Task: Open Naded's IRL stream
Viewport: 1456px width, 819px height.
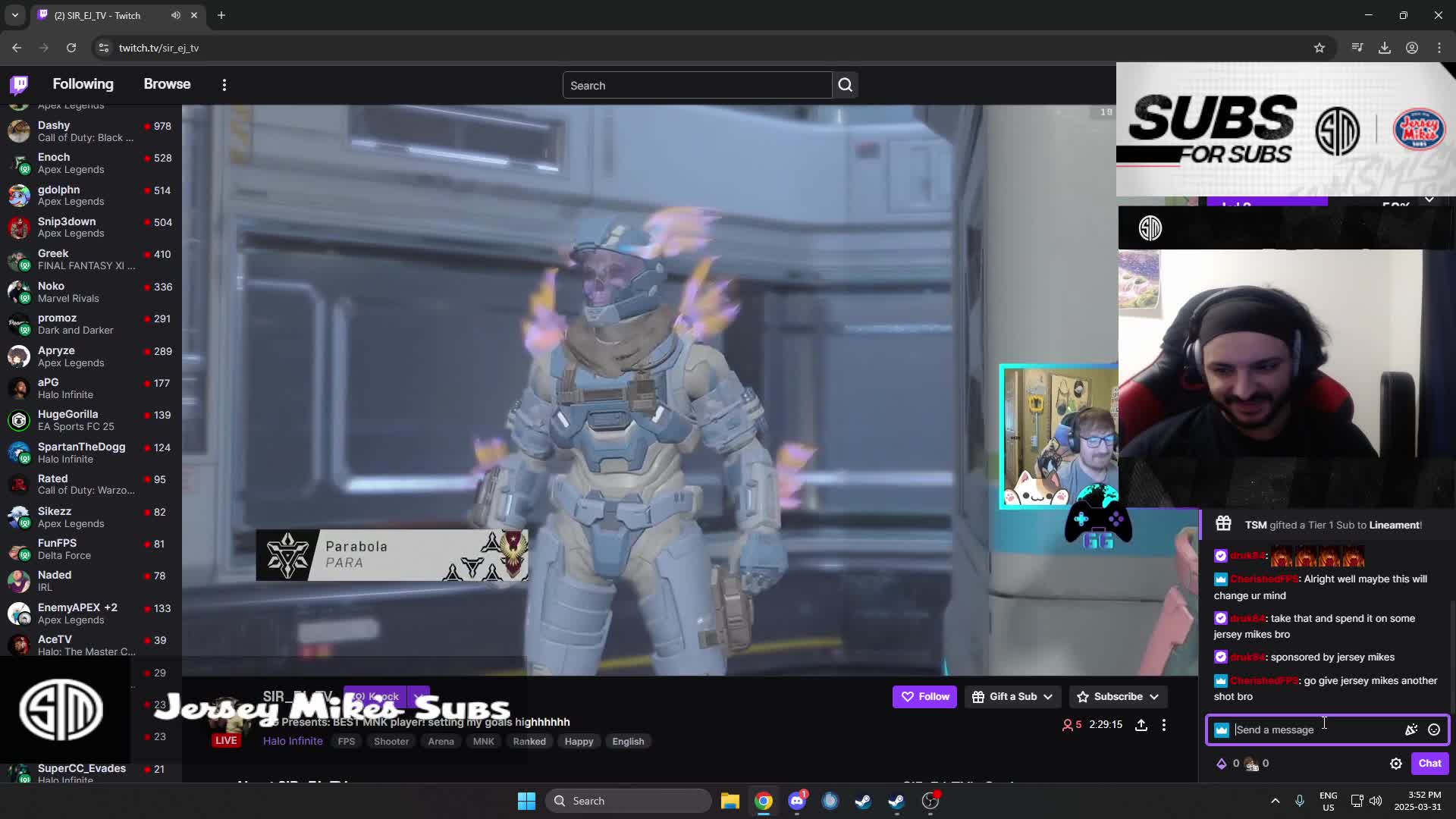Action: pyautogui.click(x=91, y=580)
